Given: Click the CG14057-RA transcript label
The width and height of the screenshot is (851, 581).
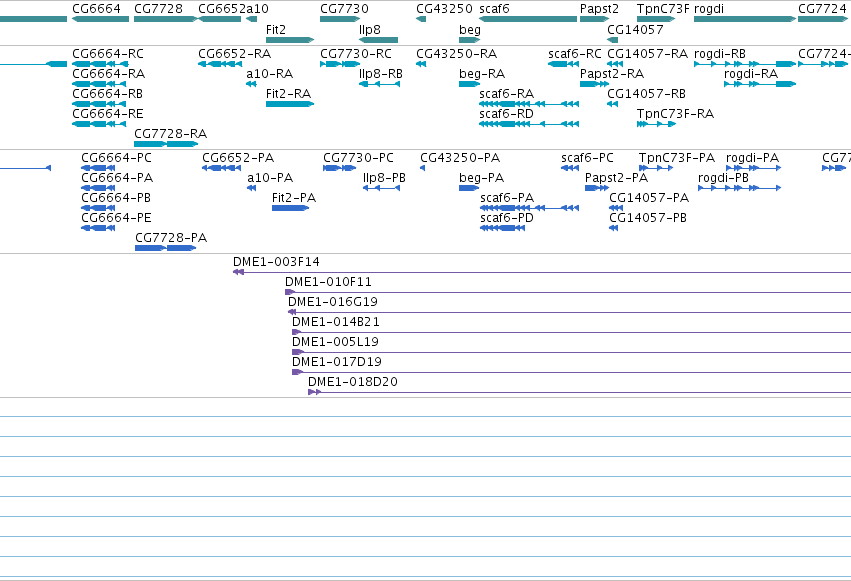Looking at the screenshot, I should pos(647,54).
